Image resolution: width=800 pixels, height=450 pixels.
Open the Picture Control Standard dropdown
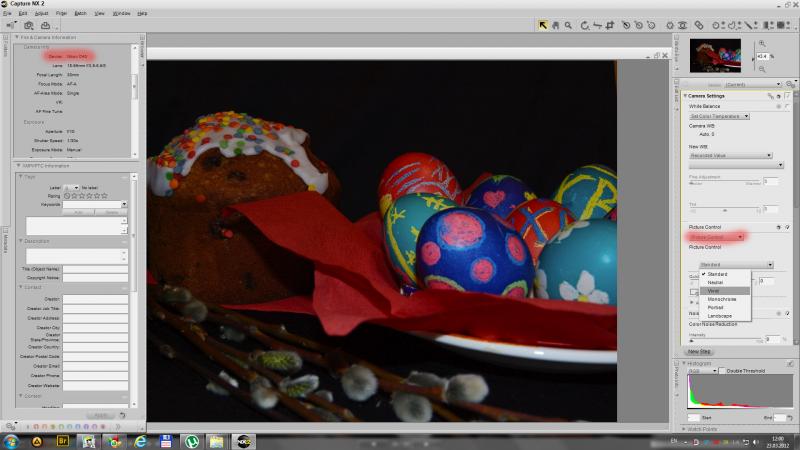(x=736, y=265)
